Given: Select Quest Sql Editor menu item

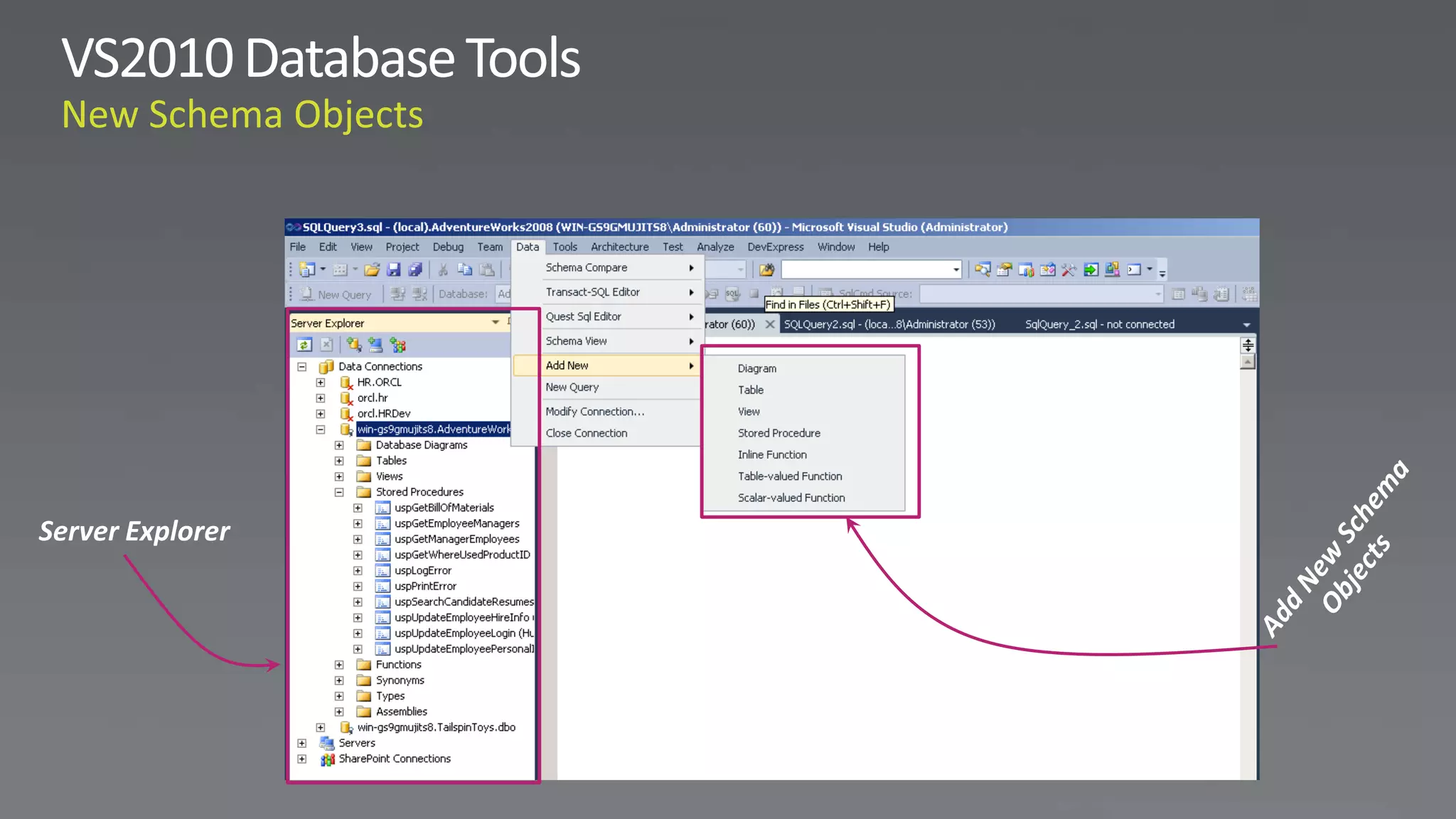Looking at the screenshot, I should point(609,316).
